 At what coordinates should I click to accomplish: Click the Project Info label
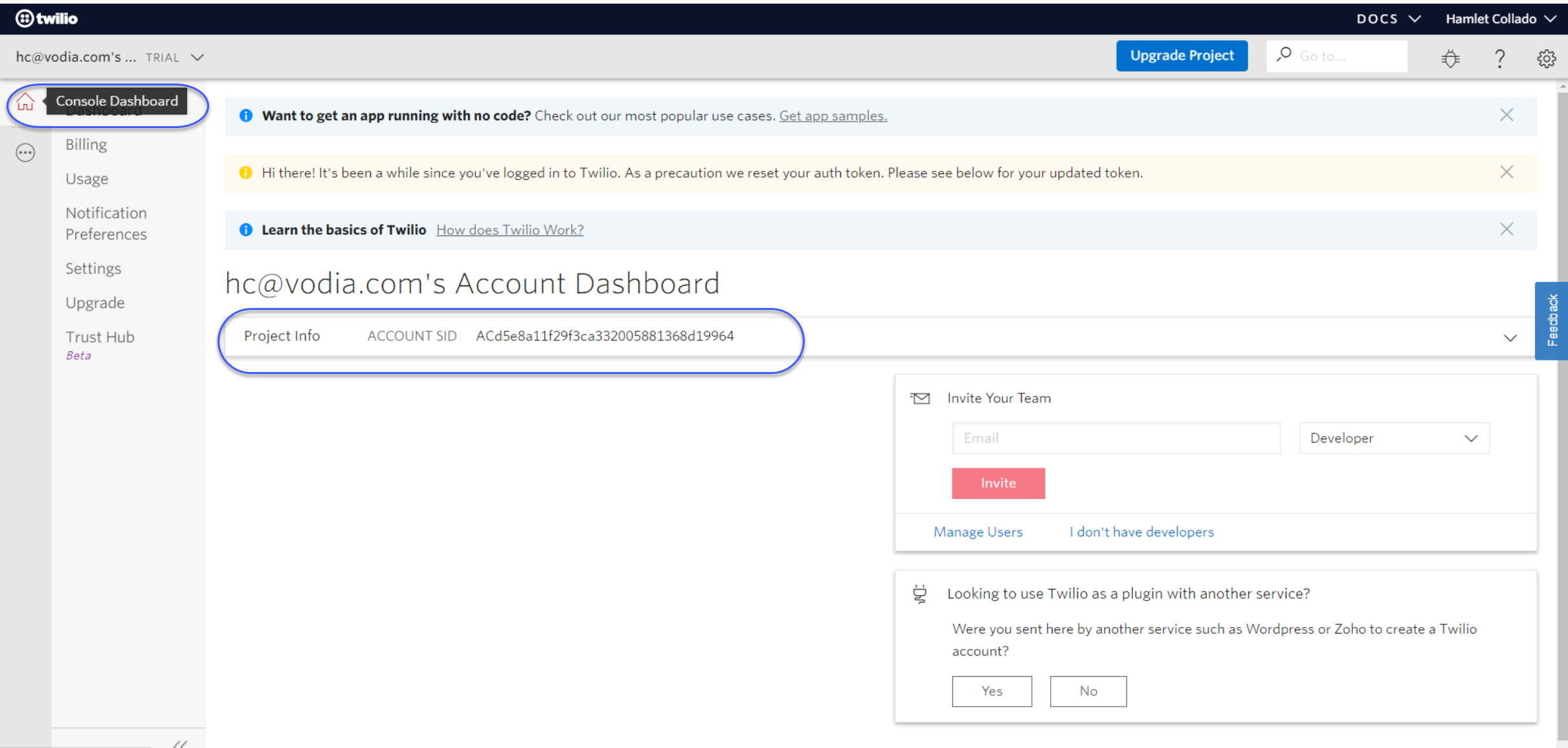[x=282, y=336]
